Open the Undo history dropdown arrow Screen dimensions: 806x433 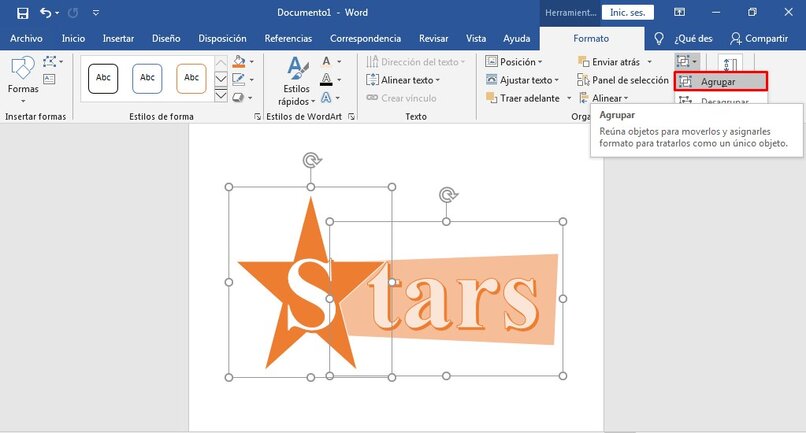[57, 13]
